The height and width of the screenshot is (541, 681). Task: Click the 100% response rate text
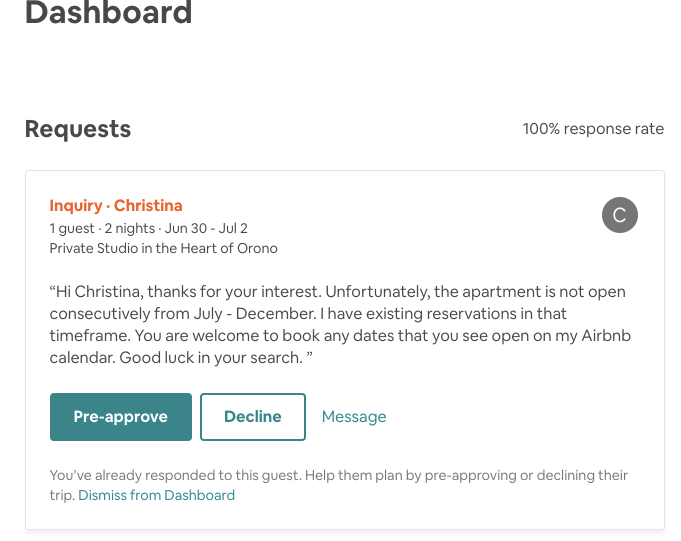click(x=593, y=129)
